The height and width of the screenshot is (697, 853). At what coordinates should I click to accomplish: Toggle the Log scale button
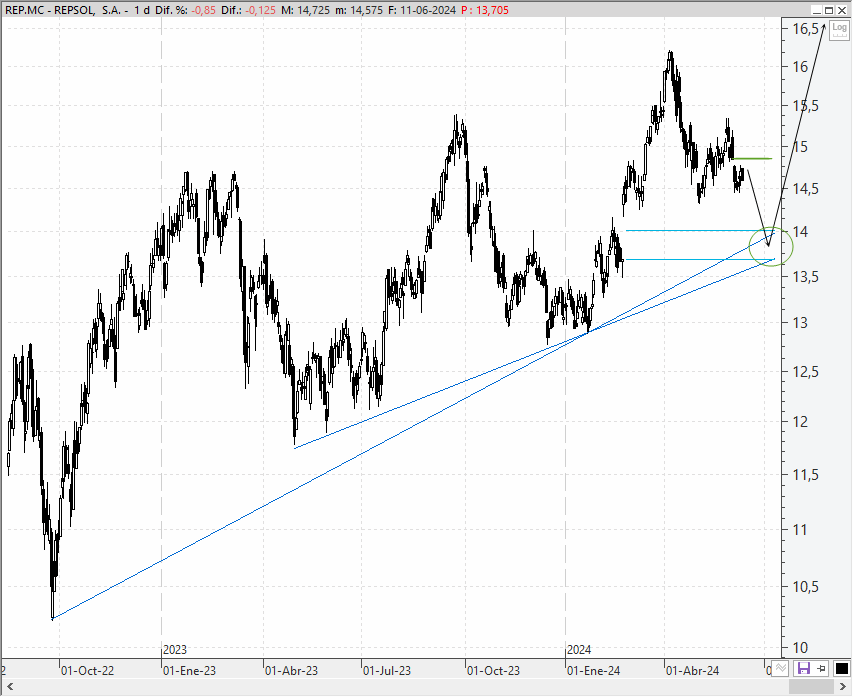[839, 28]
